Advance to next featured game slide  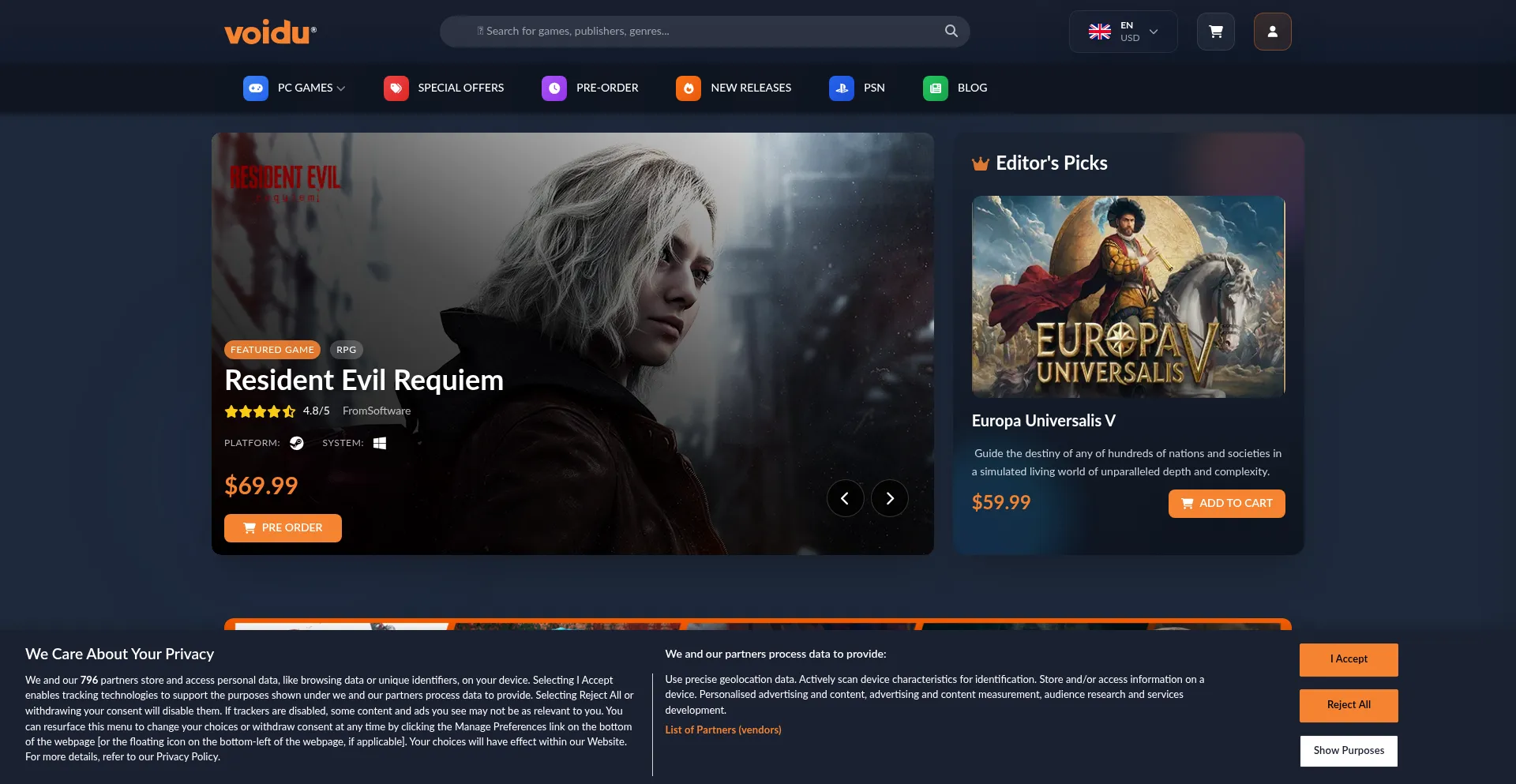coord(889,498)
